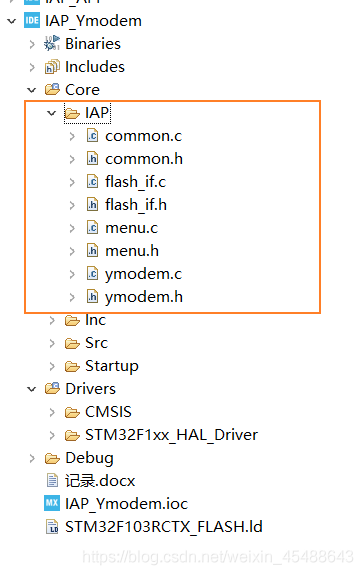The height and width of the screenshot is (575, 363).
Task: Expand the ymodem.h node
Action: tap(72, 297)
